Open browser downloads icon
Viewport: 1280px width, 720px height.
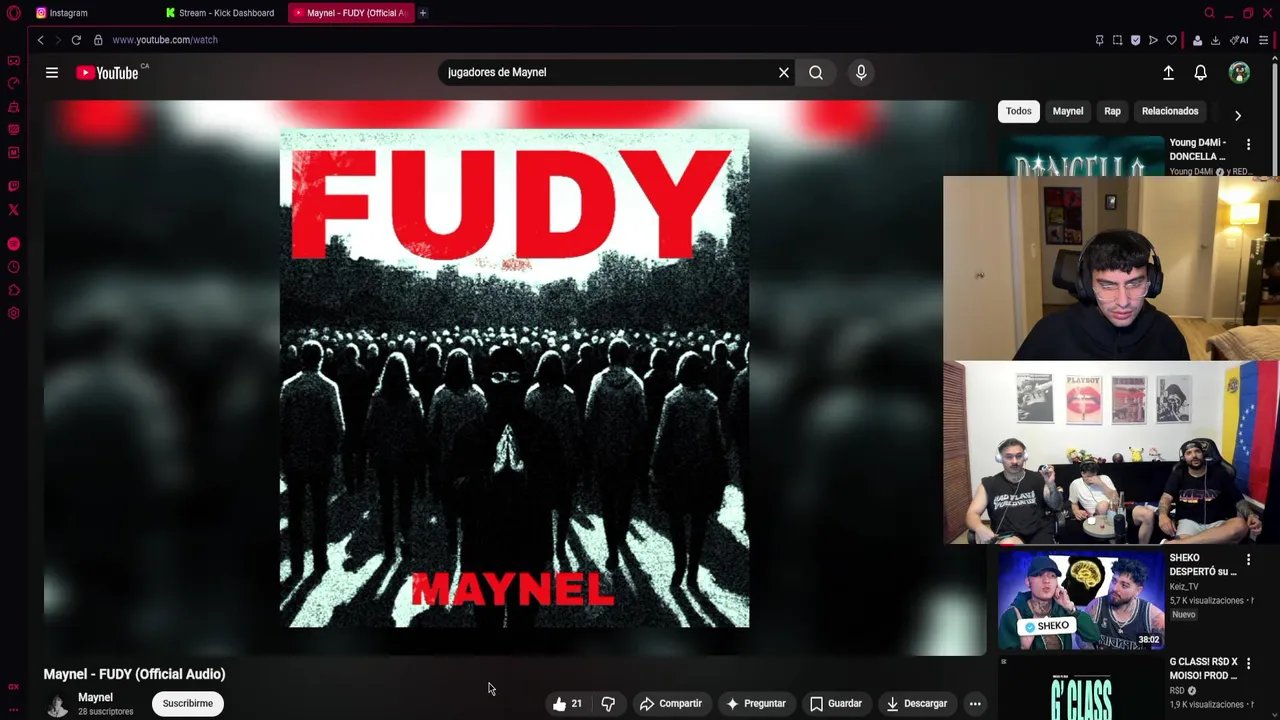[x=1215, y=40]
